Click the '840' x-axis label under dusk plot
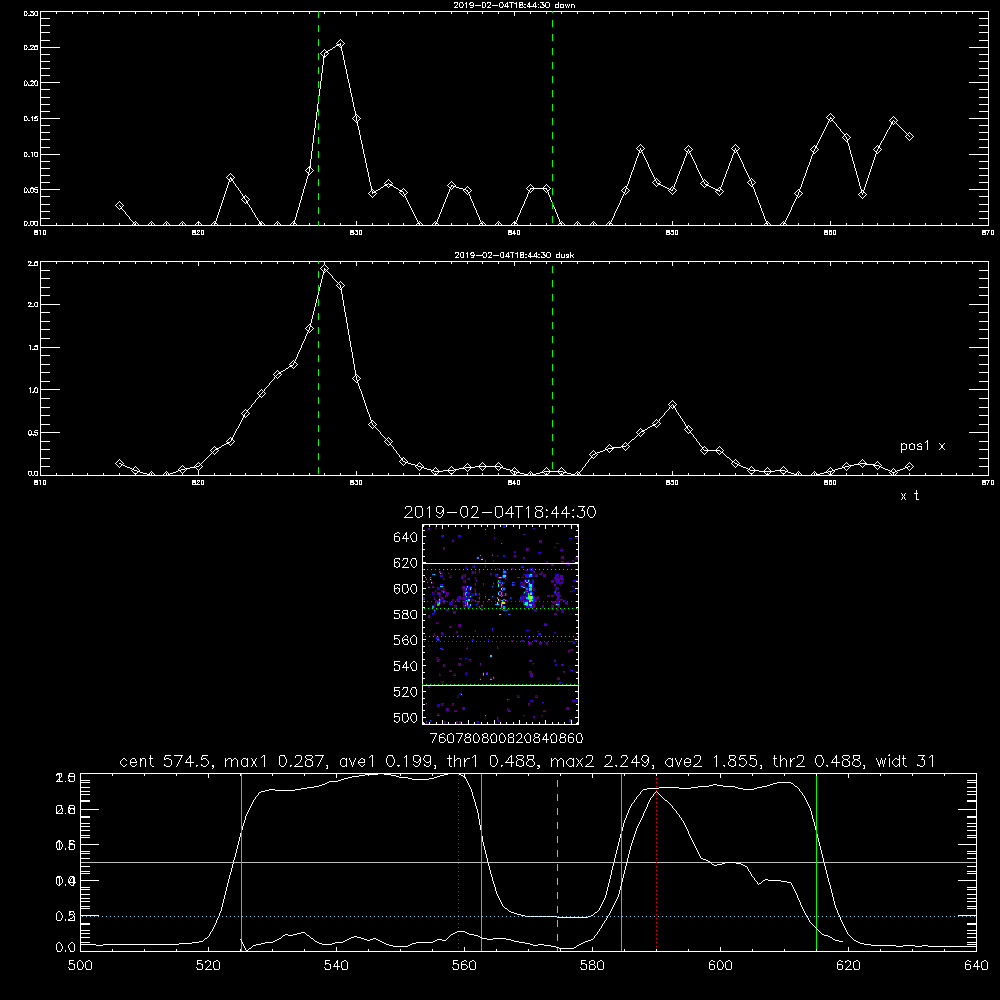This screenshot has width=1000, height=1000. tap(514, 483)
